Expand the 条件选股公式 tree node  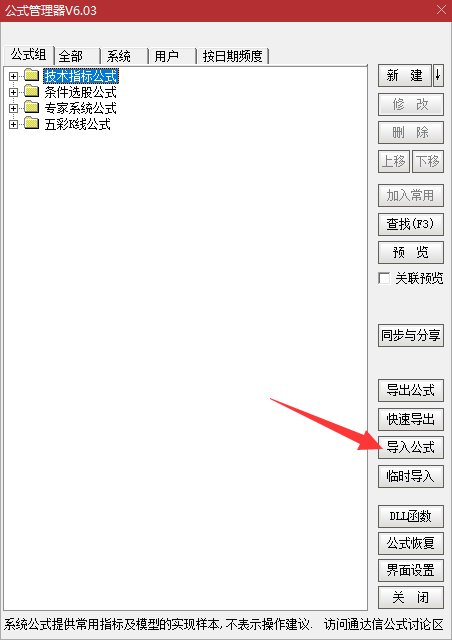(13, 92)
